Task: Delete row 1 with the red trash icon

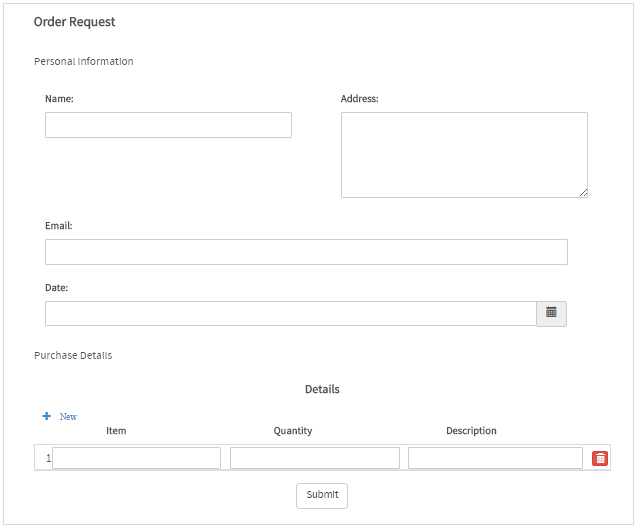Action: point(600,458)
